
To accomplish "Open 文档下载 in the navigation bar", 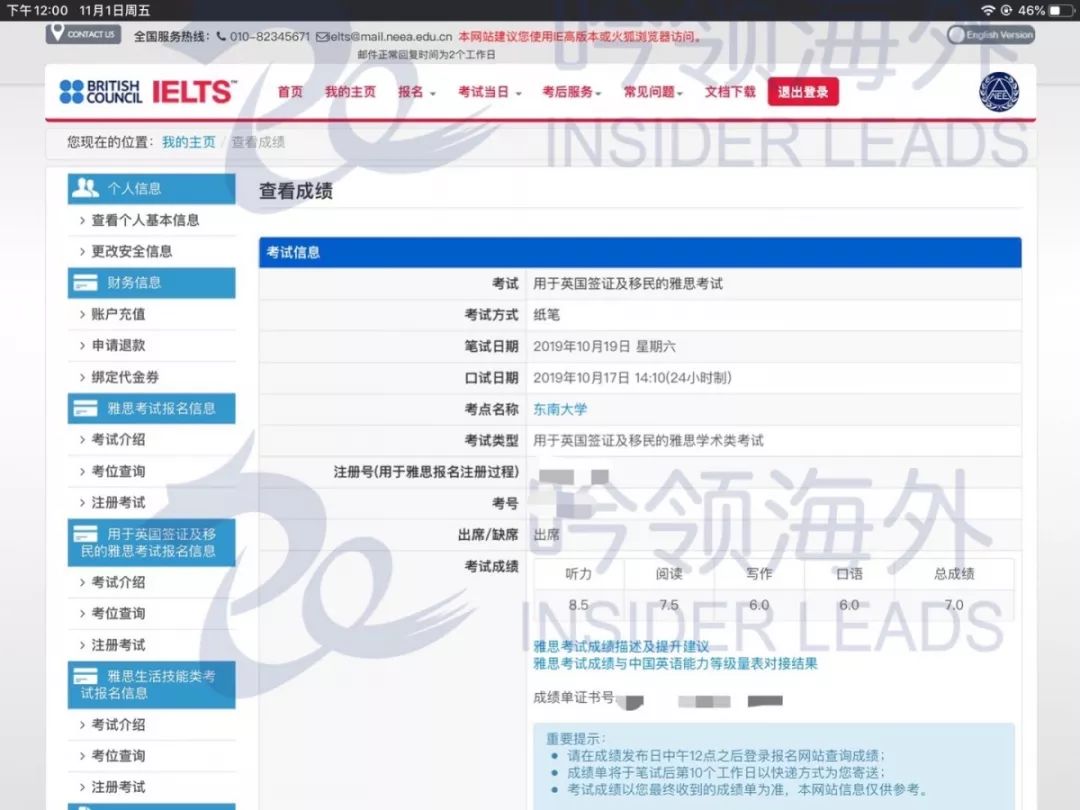I will click(x=730, y=92).
